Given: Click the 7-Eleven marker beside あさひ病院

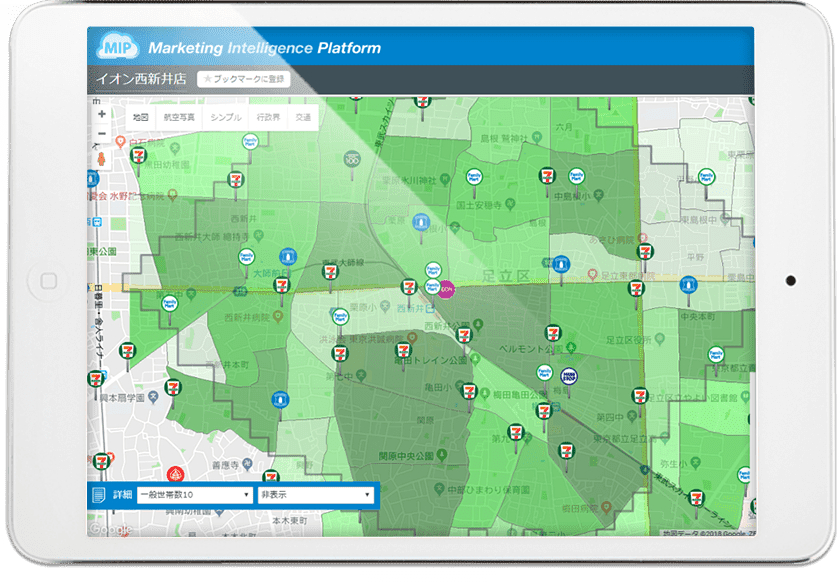Looking at the screenshot, I should coord(645,251).
